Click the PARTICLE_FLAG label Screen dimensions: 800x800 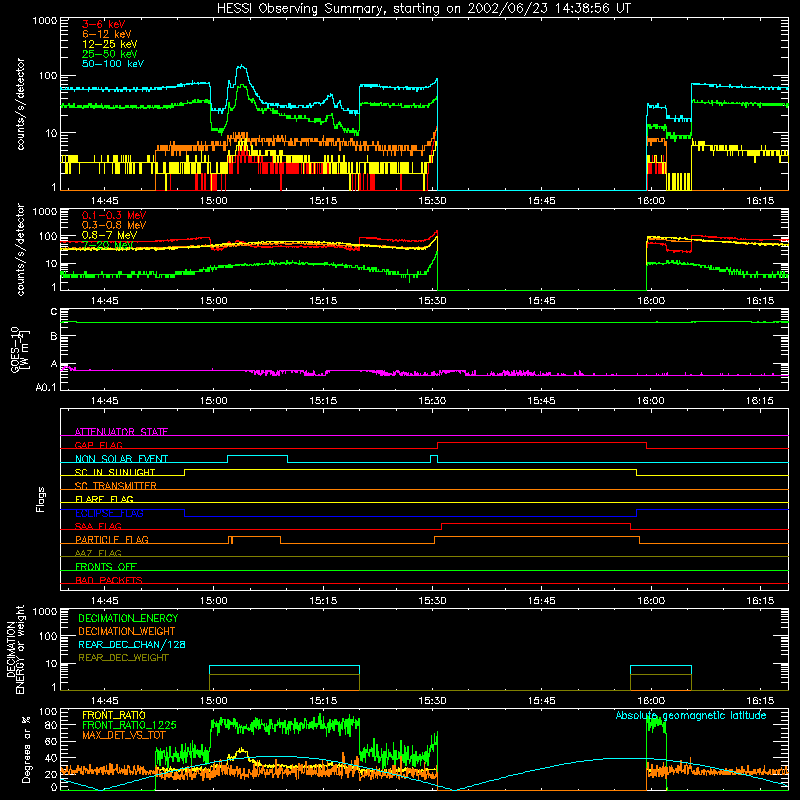coord(112,539)
